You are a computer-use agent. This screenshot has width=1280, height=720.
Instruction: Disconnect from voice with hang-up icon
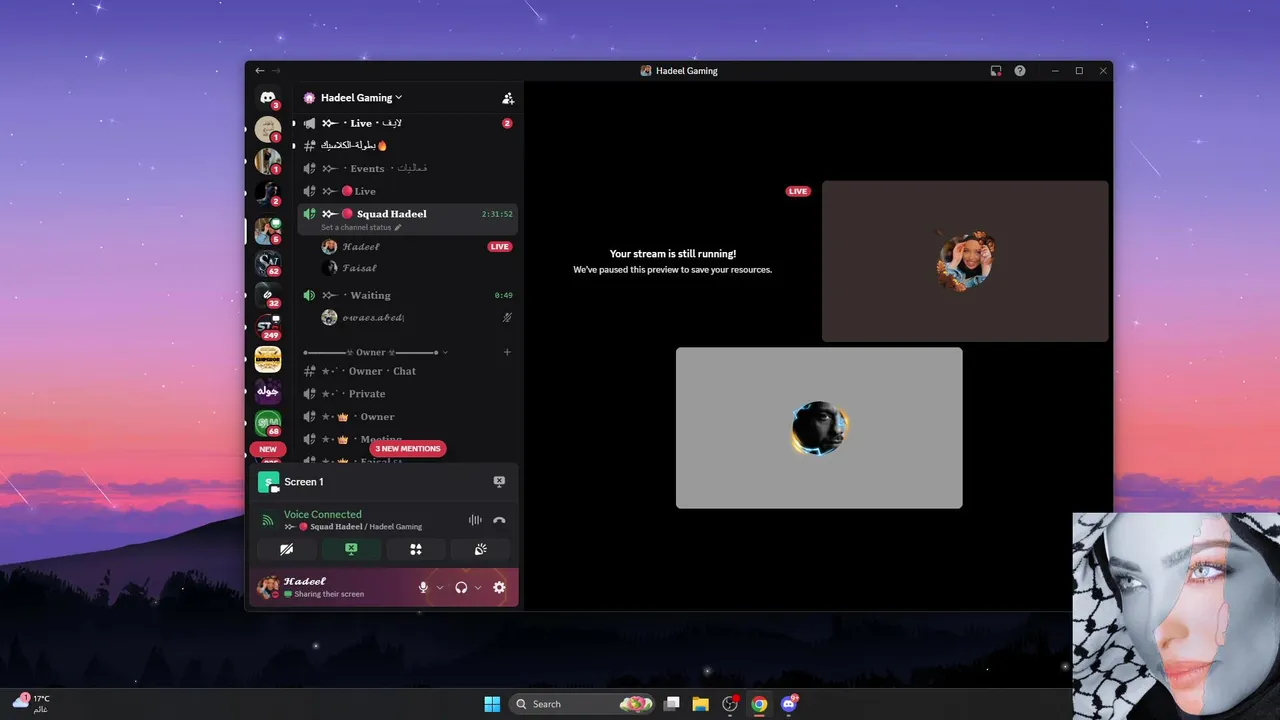click(499, 520)
